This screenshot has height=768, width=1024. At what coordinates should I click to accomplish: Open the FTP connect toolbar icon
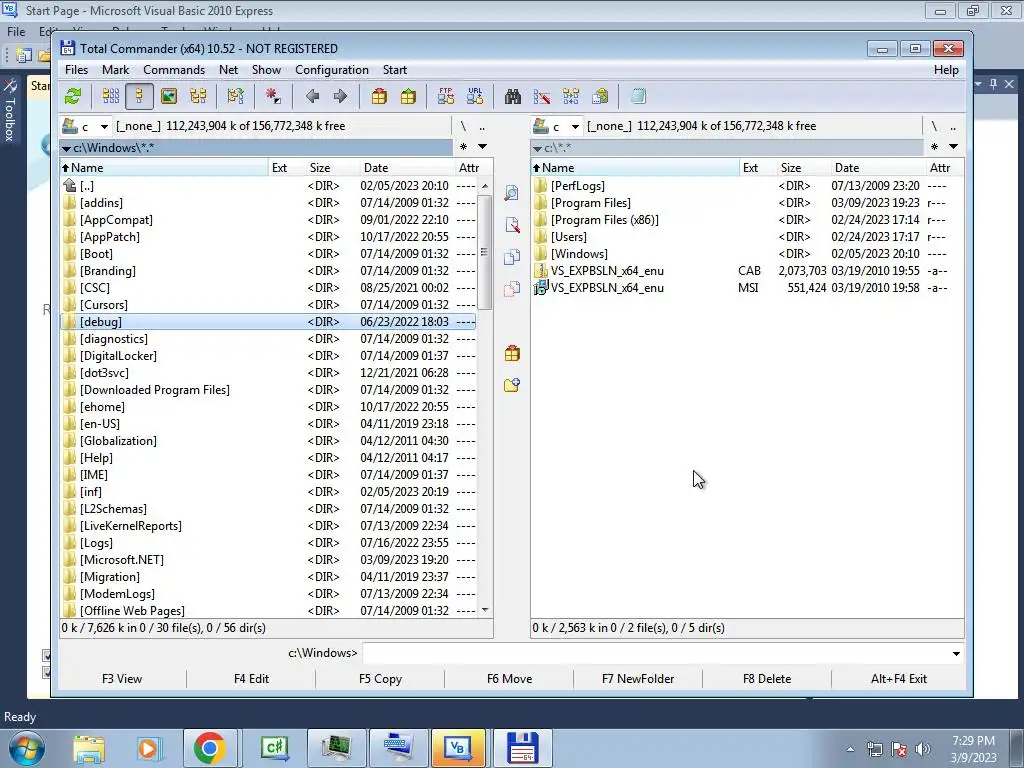pyautogui.click(x=446, y=97)
